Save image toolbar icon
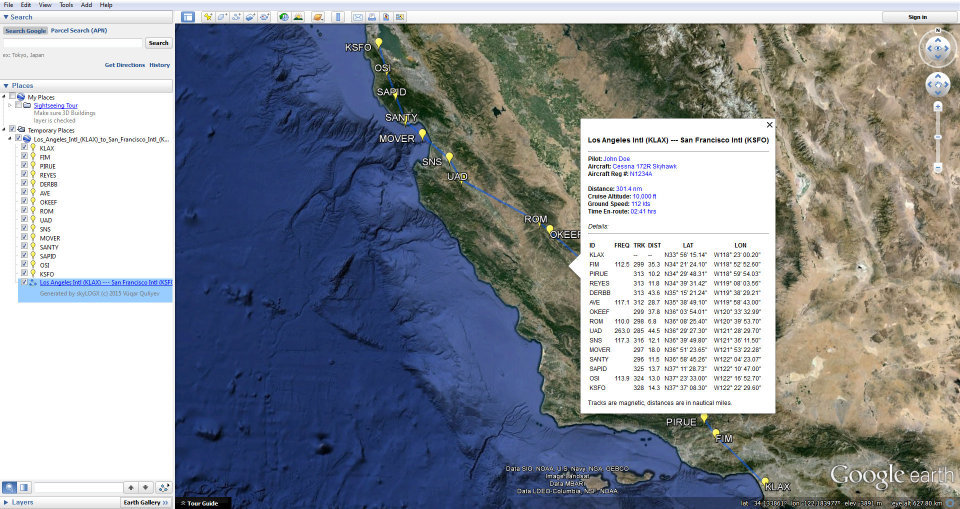960x509 pixels. point(386,17)
